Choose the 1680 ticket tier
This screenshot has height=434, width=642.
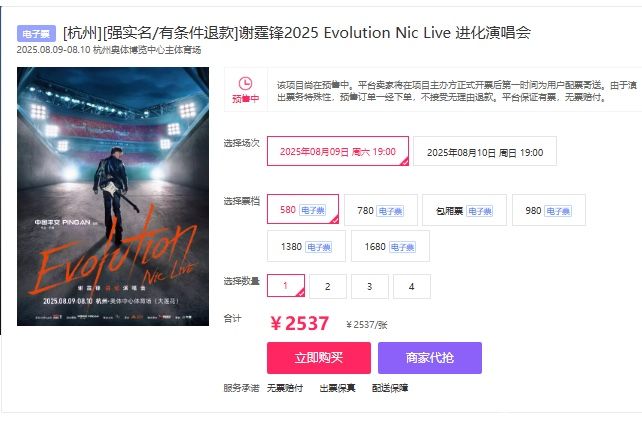tap(390, 246)
